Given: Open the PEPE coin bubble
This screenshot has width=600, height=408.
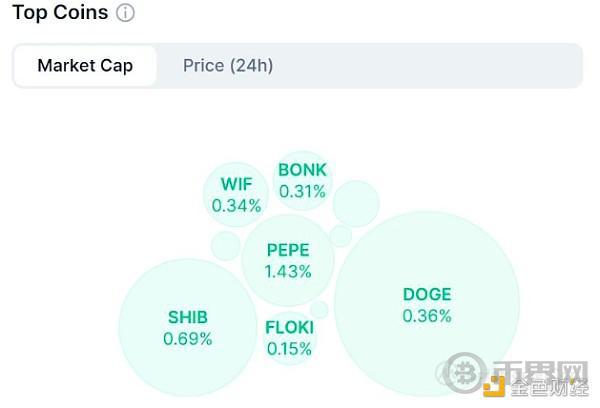Looking at the screenshot, I should [x=288, y=260].
